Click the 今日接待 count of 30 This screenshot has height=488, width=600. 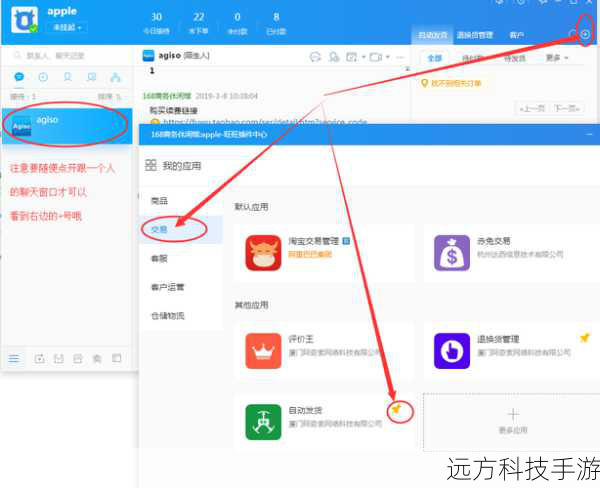pos(156,23)
